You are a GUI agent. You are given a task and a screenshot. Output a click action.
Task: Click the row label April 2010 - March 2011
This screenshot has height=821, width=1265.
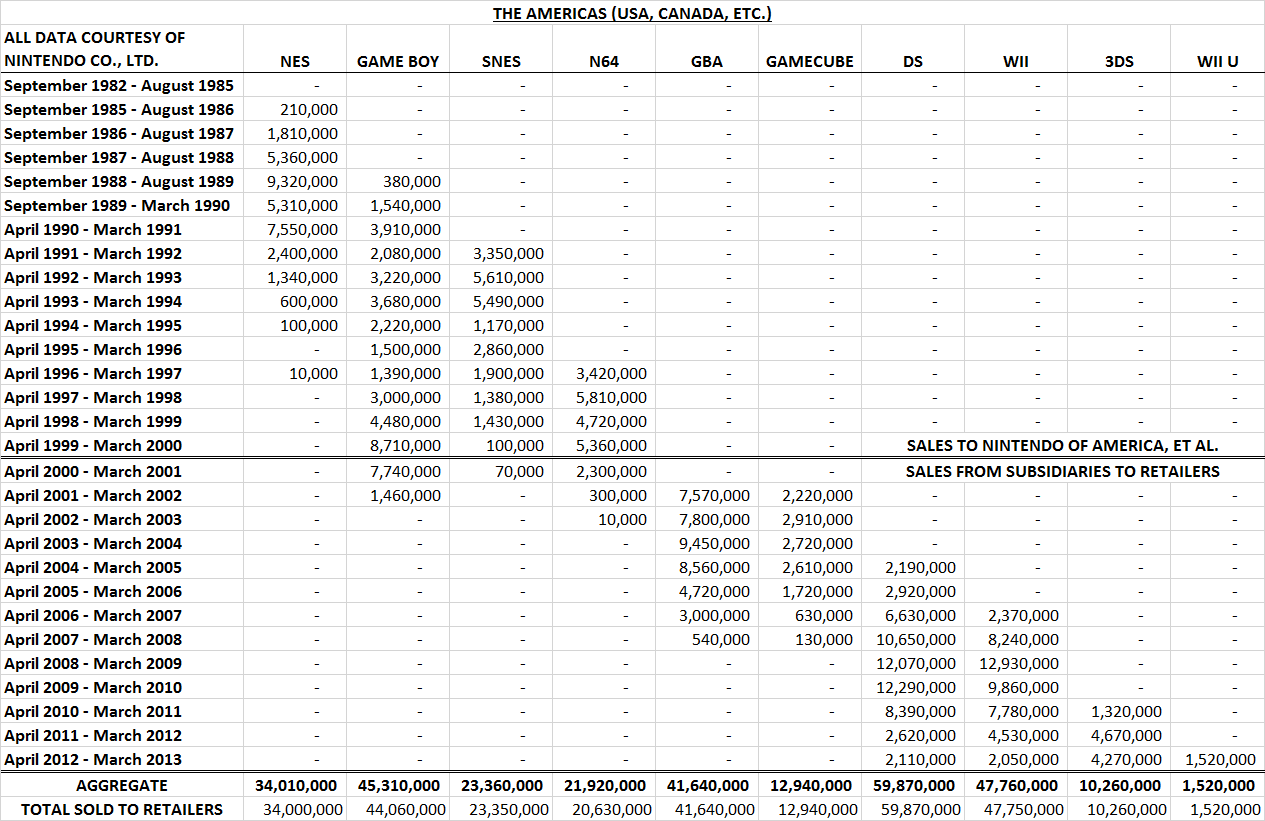[93, 711]
